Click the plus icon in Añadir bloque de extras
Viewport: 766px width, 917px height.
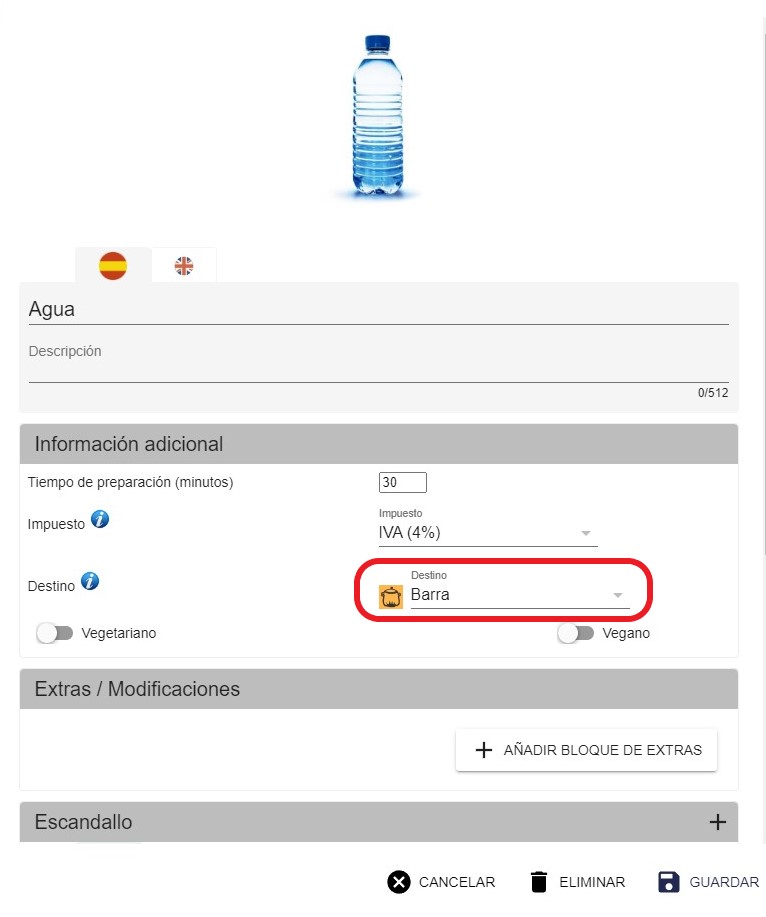(x=484, y=750)
